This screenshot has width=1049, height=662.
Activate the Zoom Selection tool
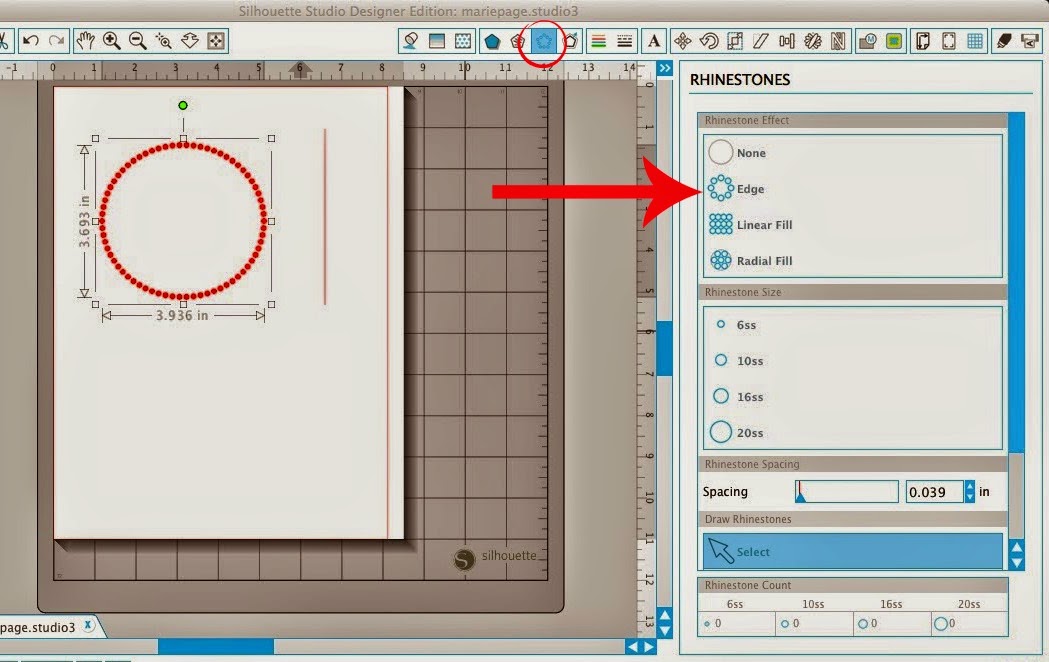point(163,41)
